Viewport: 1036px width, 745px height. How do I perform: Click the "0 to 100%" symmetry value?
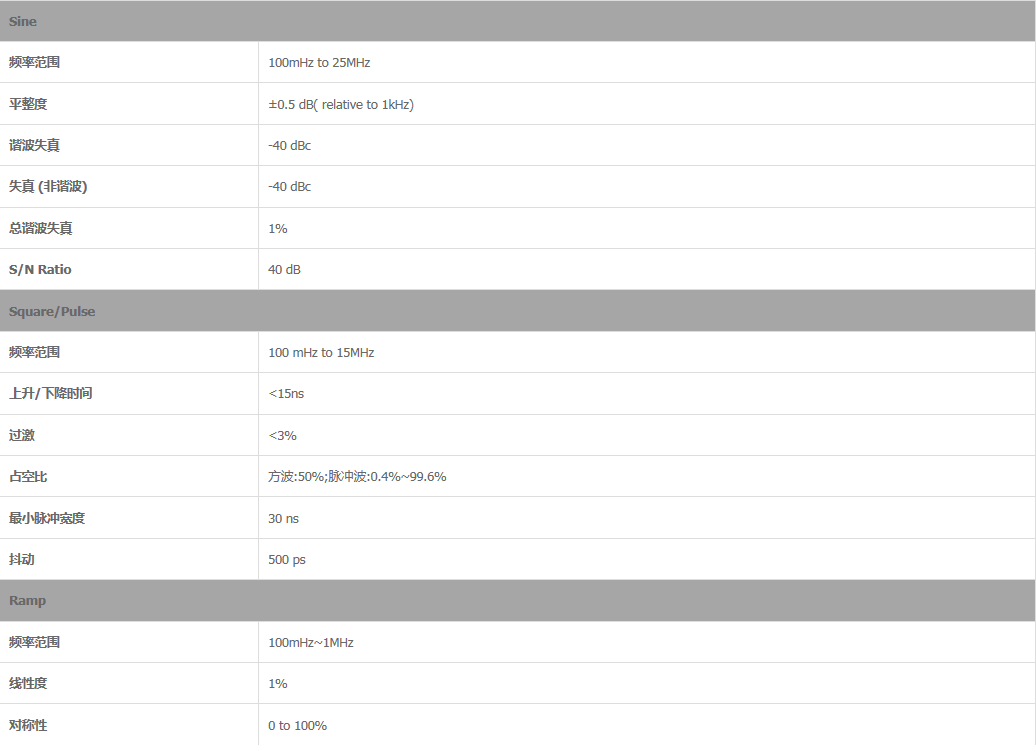pos(297,726)
